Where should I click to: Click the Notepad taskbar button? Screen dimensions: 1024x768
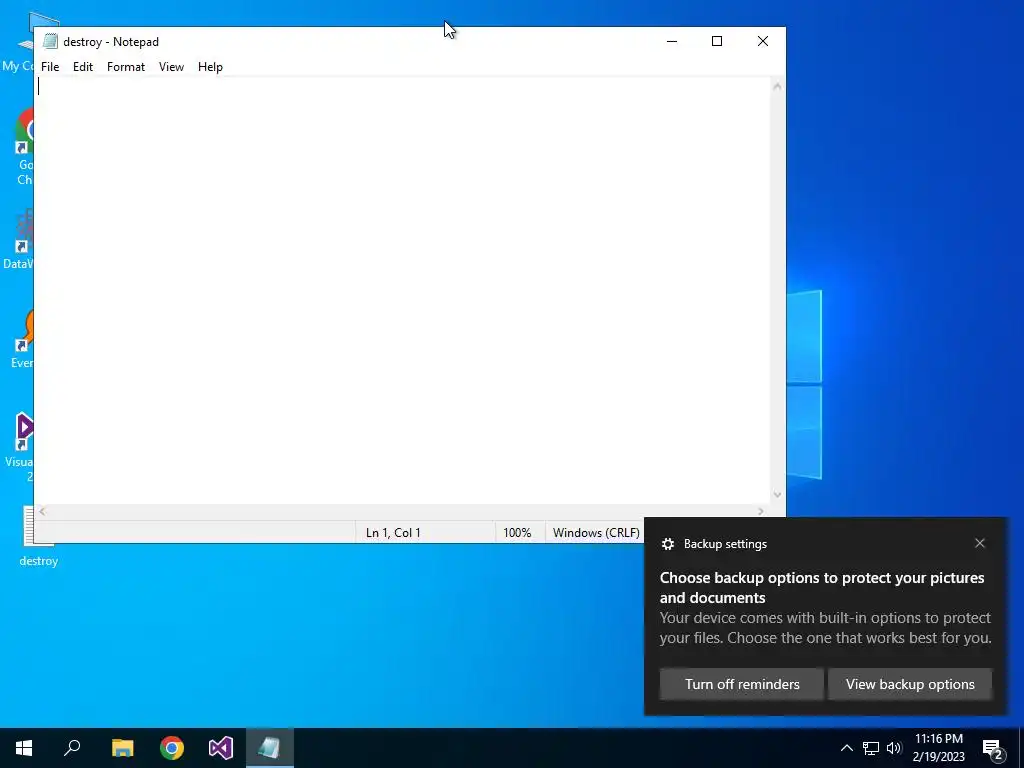click(x=270, y=748)
